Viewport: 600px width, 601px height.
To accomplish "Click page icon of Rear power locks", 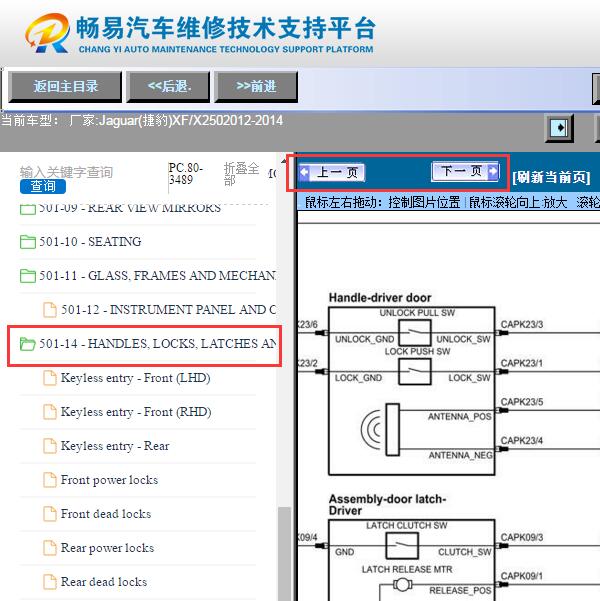I will point(50,548).
